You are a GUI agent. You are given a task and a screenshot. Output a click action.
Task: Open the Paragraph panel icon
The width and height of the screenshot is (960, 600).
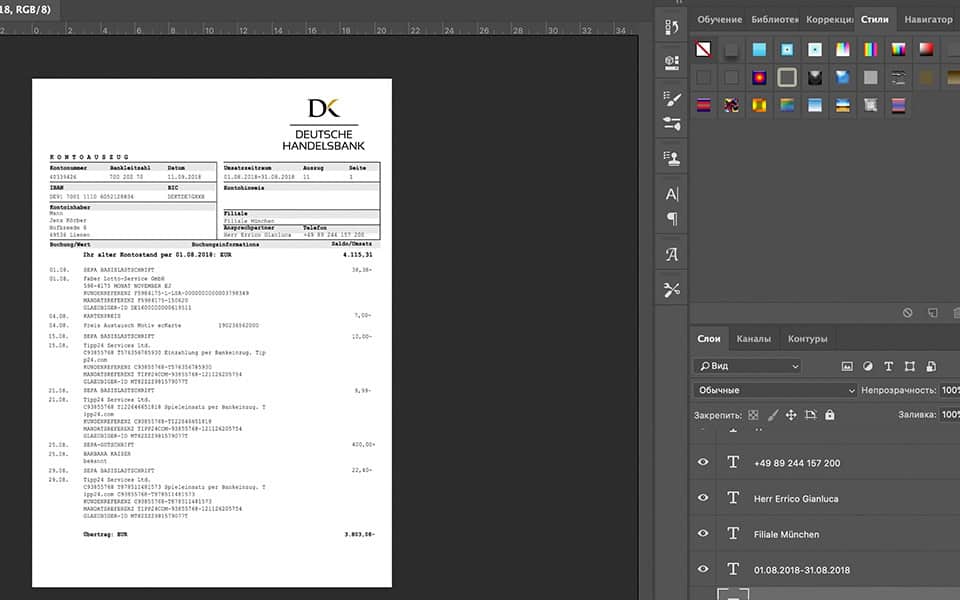[x=672, y=219]
